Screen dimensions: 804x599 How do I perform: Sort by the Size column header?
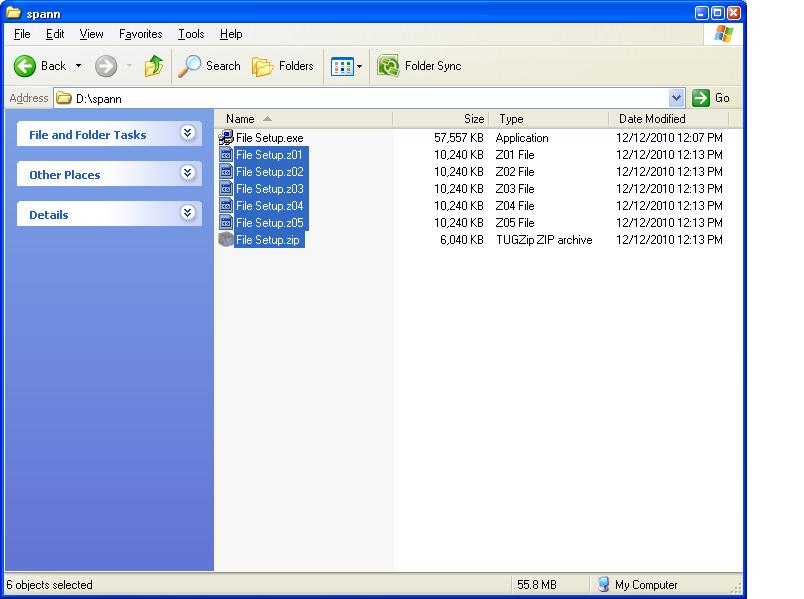[441, 119]
